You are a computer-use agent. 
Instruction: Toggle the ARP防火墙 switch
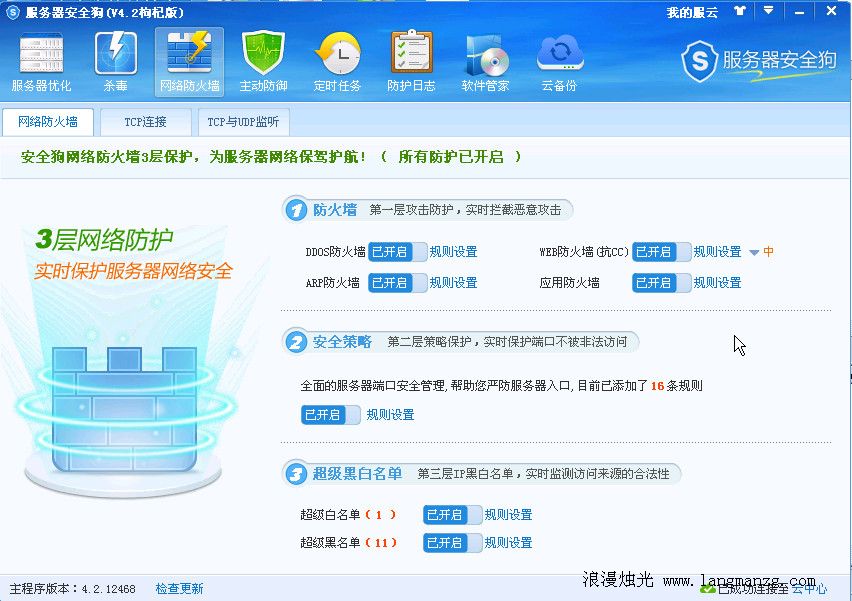point(398,283)
